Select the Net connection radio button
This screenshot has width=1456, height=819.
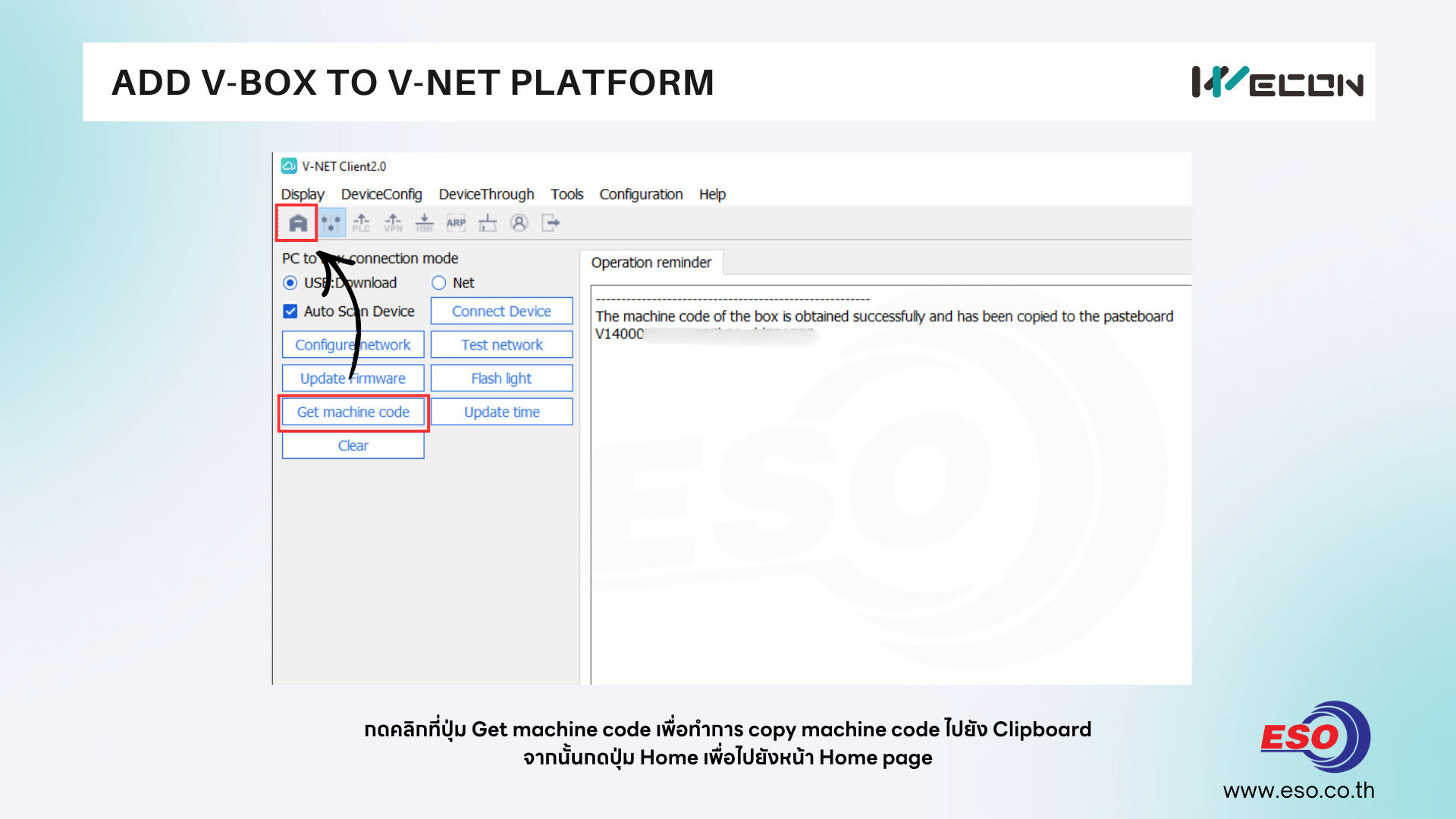[438, 283]
